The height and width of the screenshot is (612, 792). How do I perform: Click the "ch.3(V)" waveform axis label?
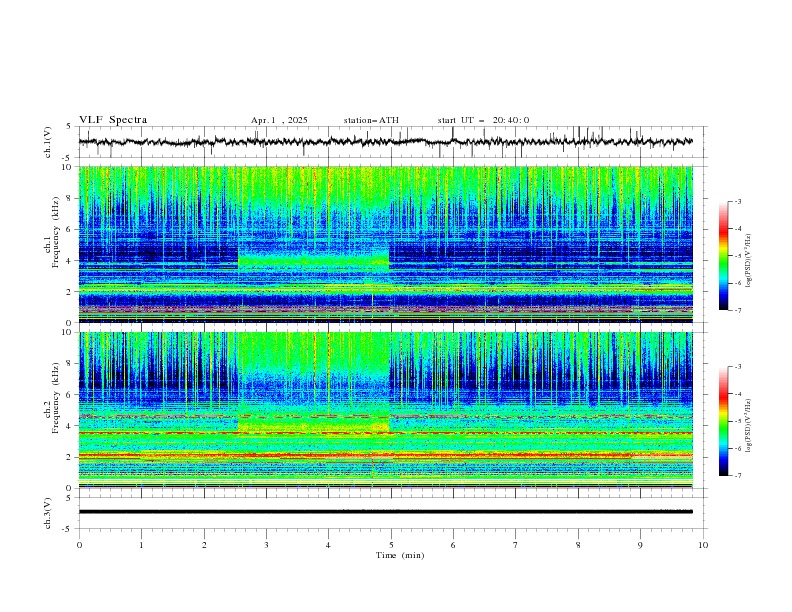click(48, 513)
